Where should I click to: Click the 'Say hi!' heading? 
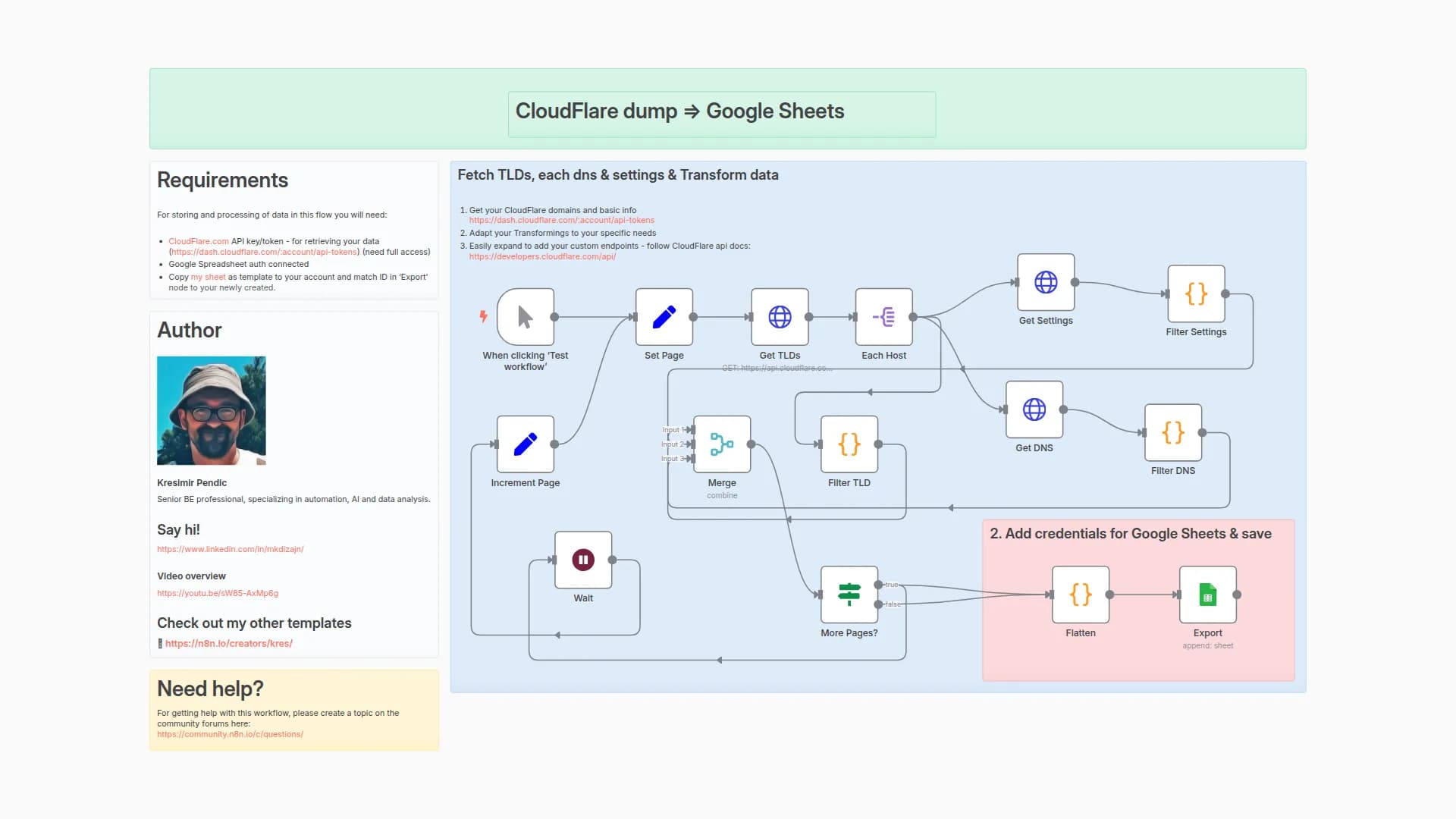tap(178, 529)
